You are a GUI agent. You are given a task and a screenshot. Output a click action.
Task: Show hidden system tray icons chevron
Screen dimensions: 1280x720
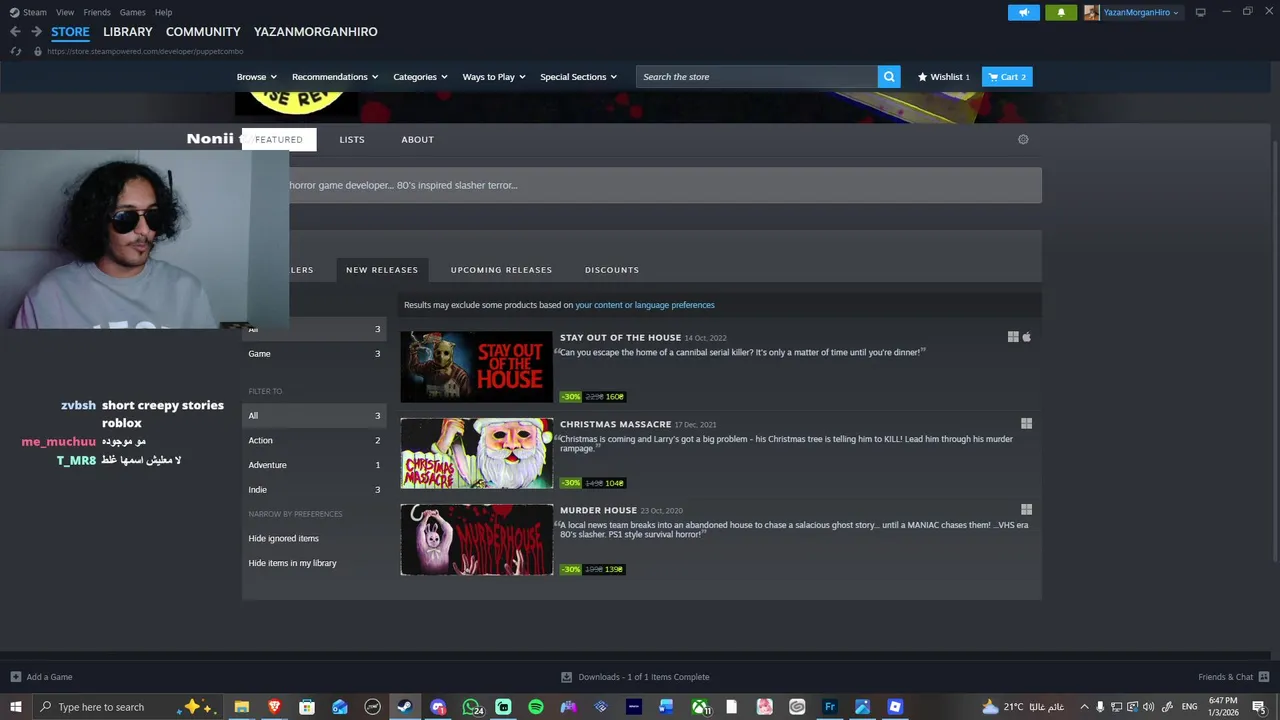point(1084,707)
